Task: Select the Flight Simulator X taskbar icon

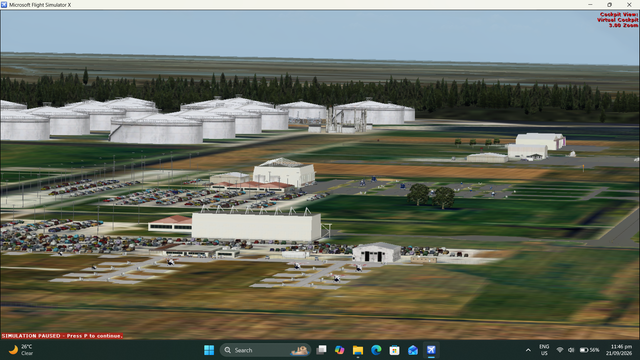Action: click(x=431, y=350)
